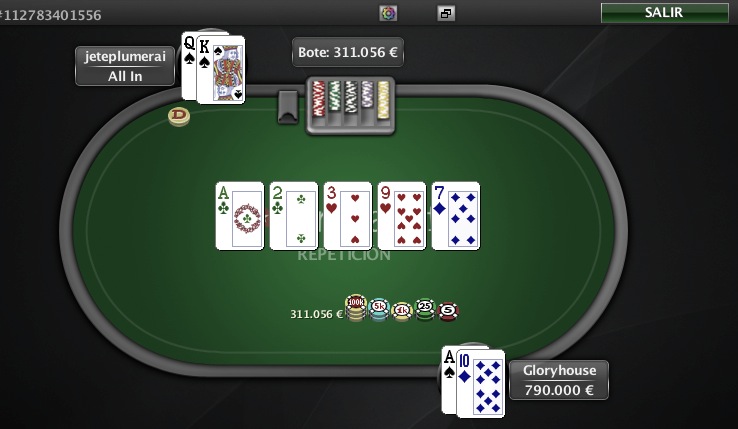Click the chip tray rack
Screen dimensions: 738x429
351,105
